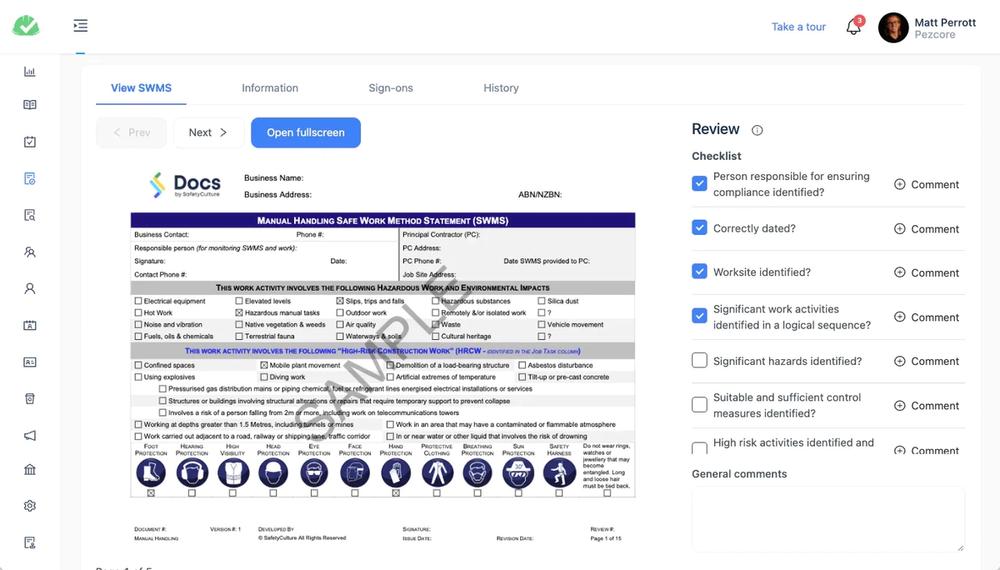Screen dimensions: 1000x570
Task: Open the ID card sidebar icon
Action: pyautogui.click(x=29, y=362)
